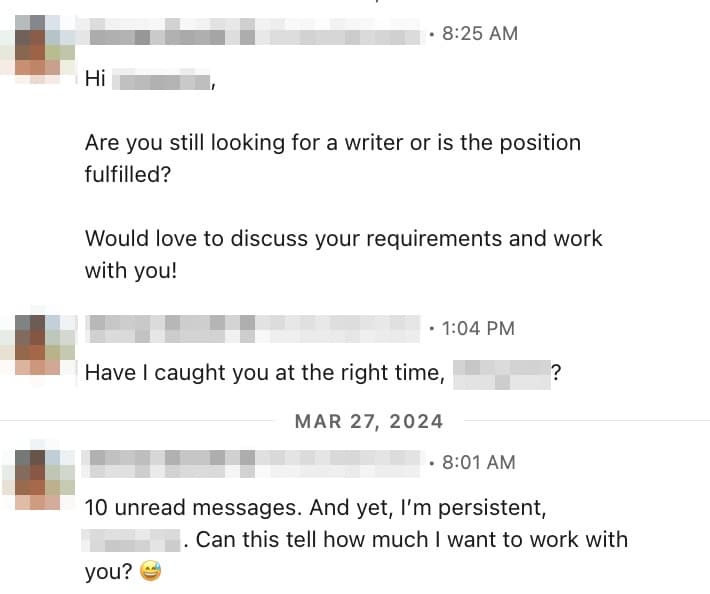The height and width of the screenshot is (594, 710).
Task: Click the 8:25 AM timestamp
Action: click(480, 34)
